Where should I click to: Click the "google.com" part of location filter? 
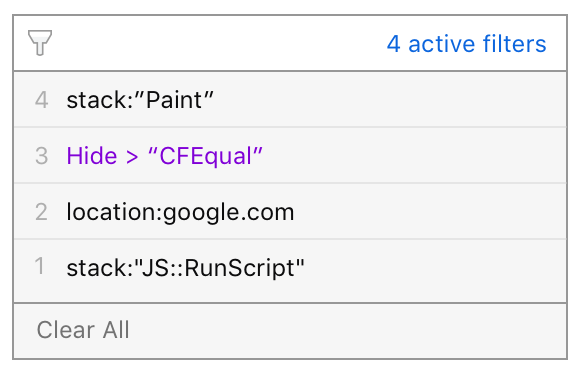tap(229, 213)
